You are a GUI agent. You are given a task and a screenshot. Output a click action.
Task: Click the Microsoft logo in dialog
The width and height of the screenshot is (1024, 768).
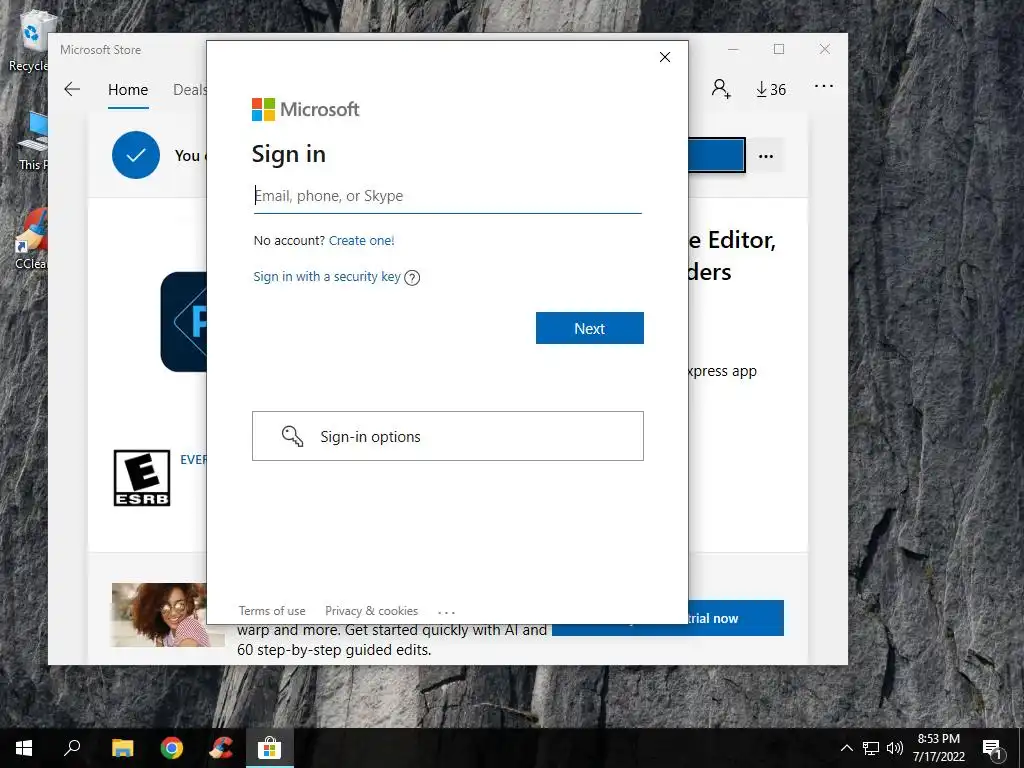coord(306,109)
